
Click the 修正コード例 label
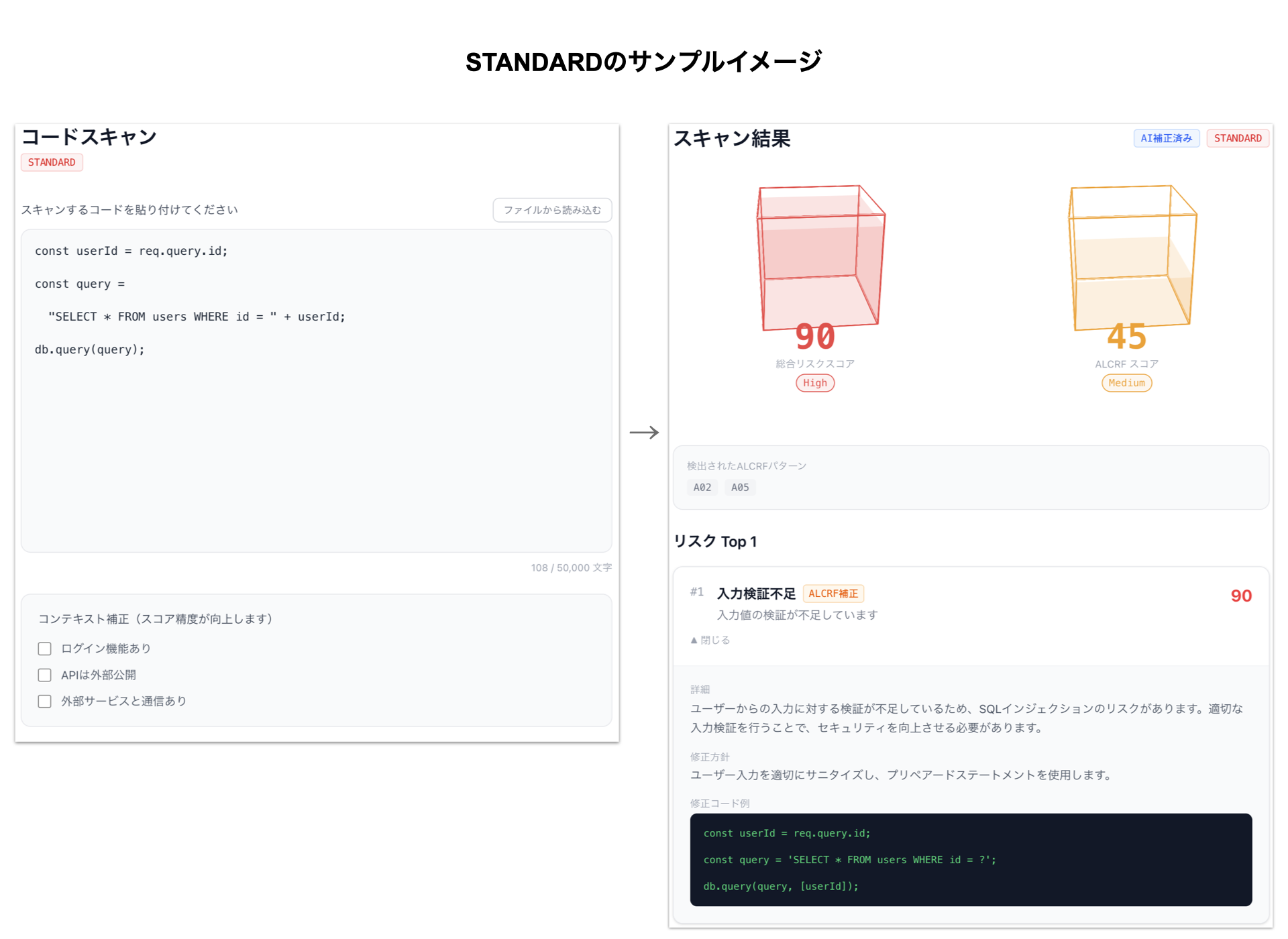tap(720, 803)
